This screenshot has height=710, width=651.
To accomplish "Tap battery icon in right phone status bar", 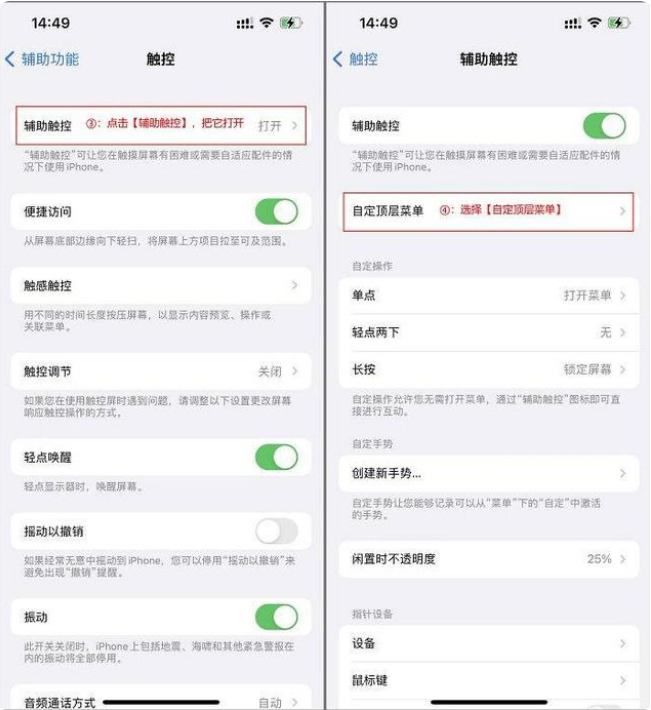I will click(618, 22).
